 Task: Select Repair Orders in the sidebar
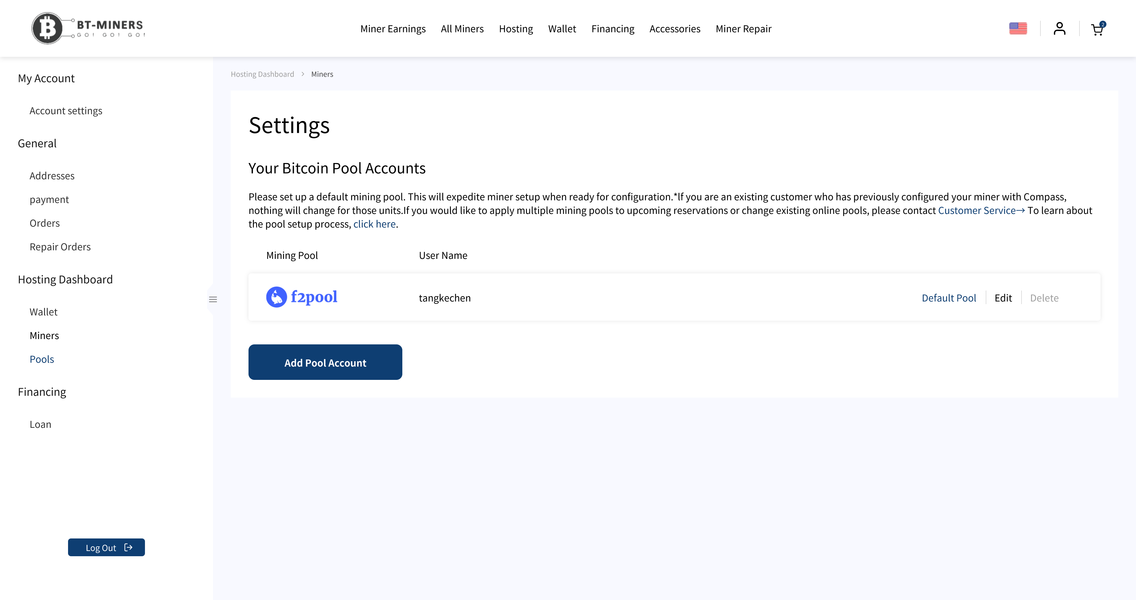tap(60, 247)
